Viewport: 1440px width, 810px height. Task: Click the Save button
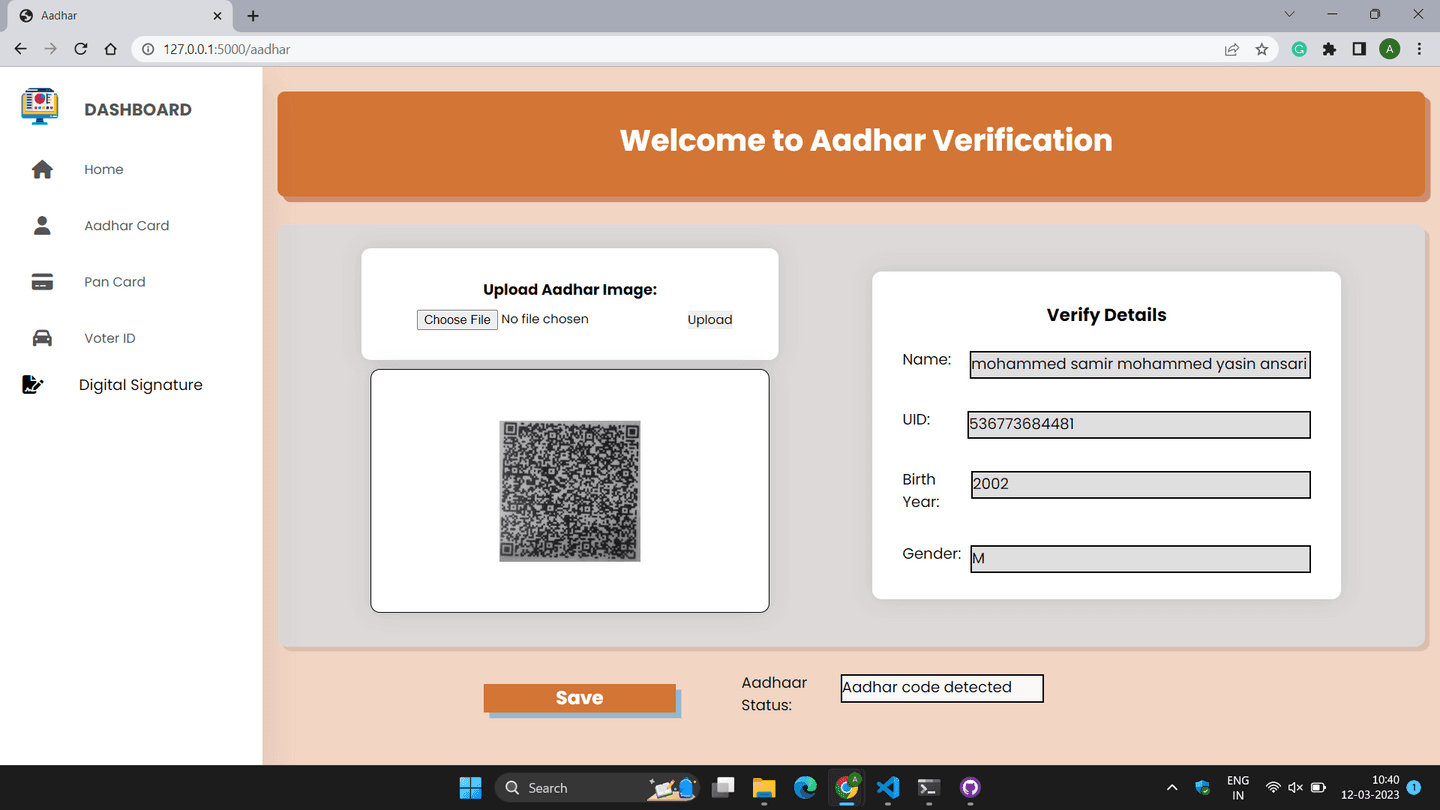point(580,698)
